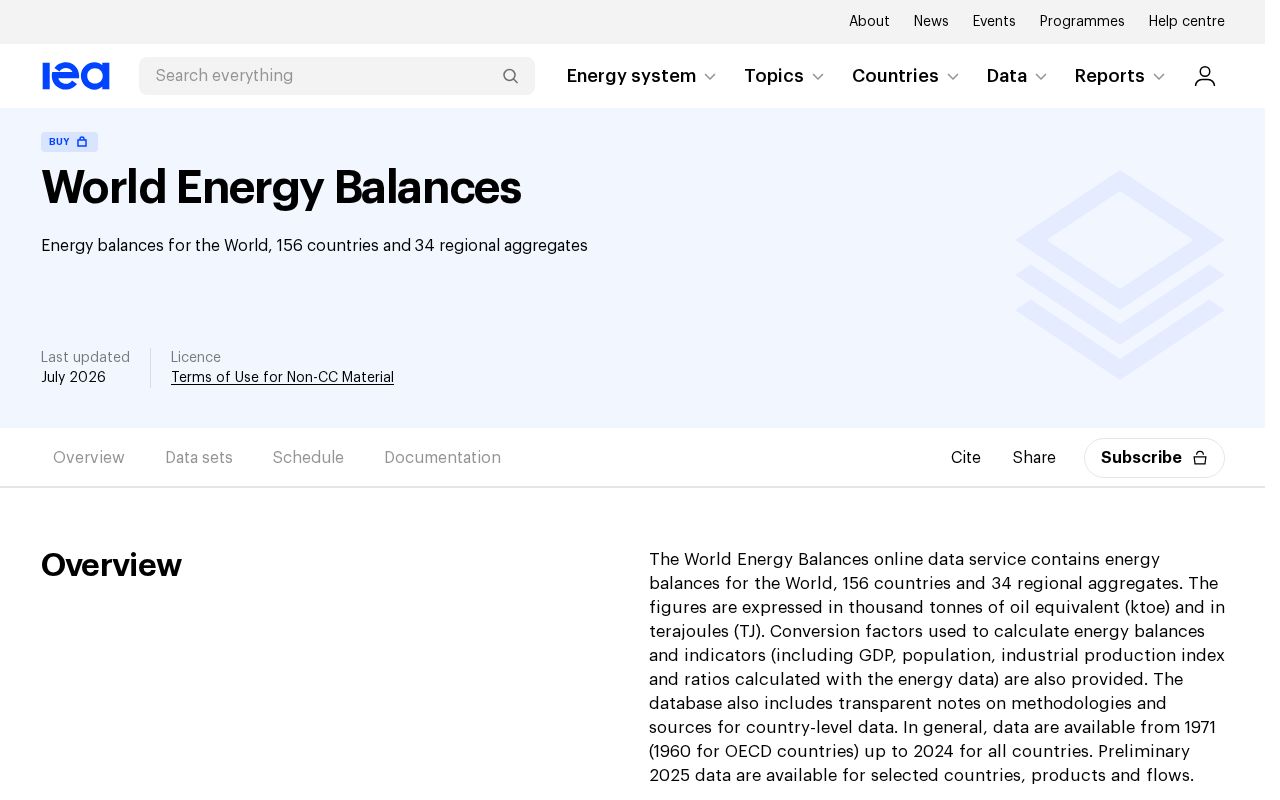Click the Subscribe button
Viewport: 1280px width, 800px height.
coord(1154,458)
